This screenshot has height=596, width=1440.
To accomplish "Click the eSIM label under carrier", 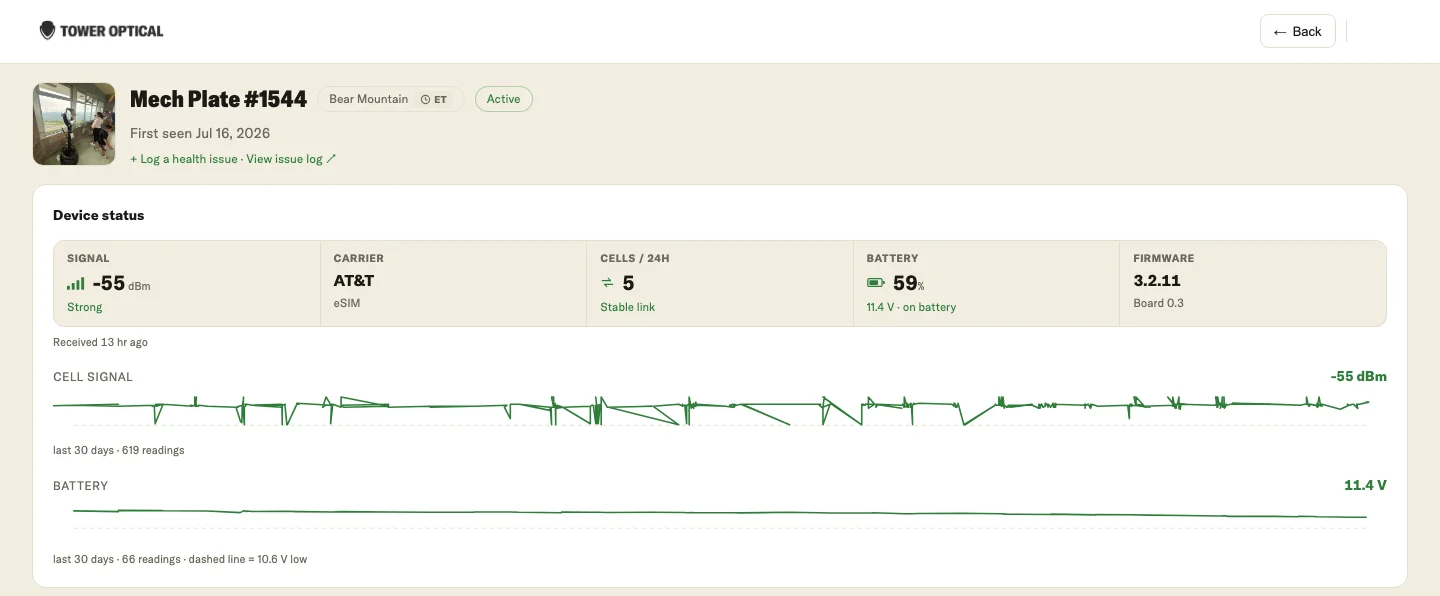I will tap(346, 303).
